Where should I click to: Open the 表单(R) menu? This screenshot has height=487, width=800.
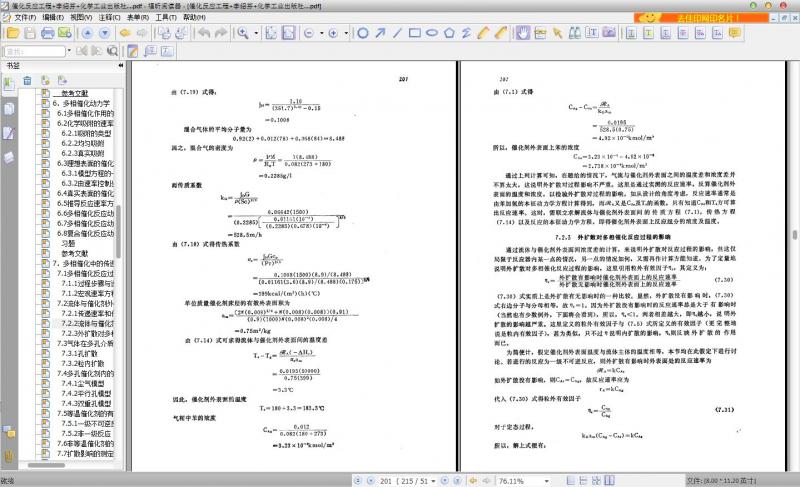[138, 17]
